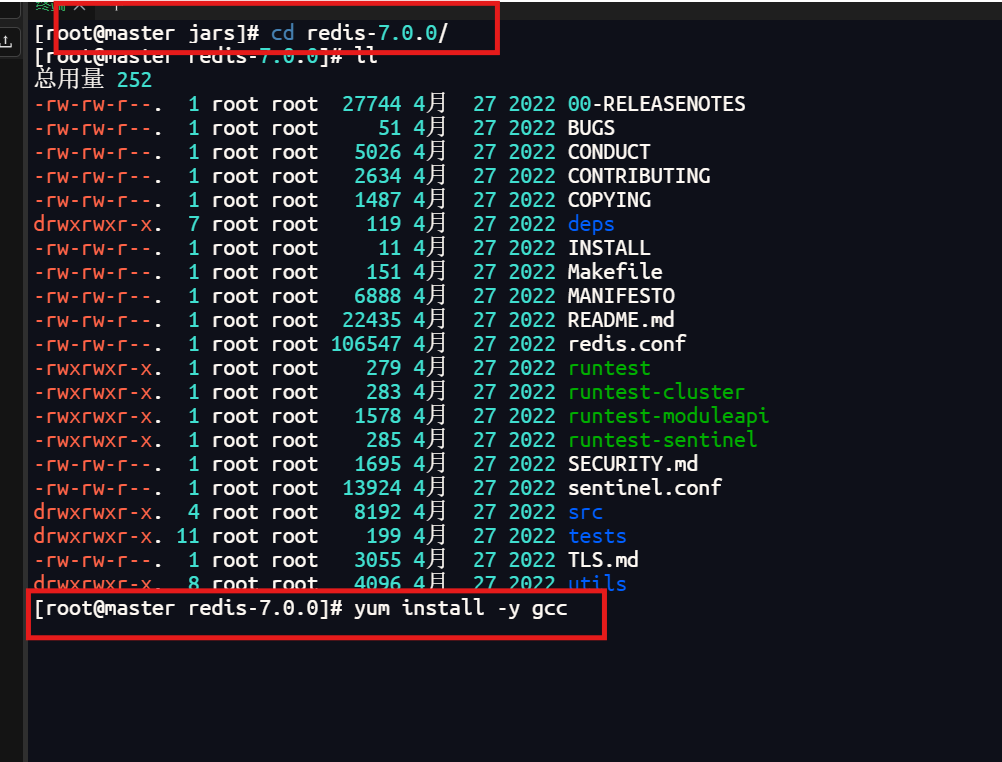
Task: Click the size value 8192 on src row
Action: point(377,512)
